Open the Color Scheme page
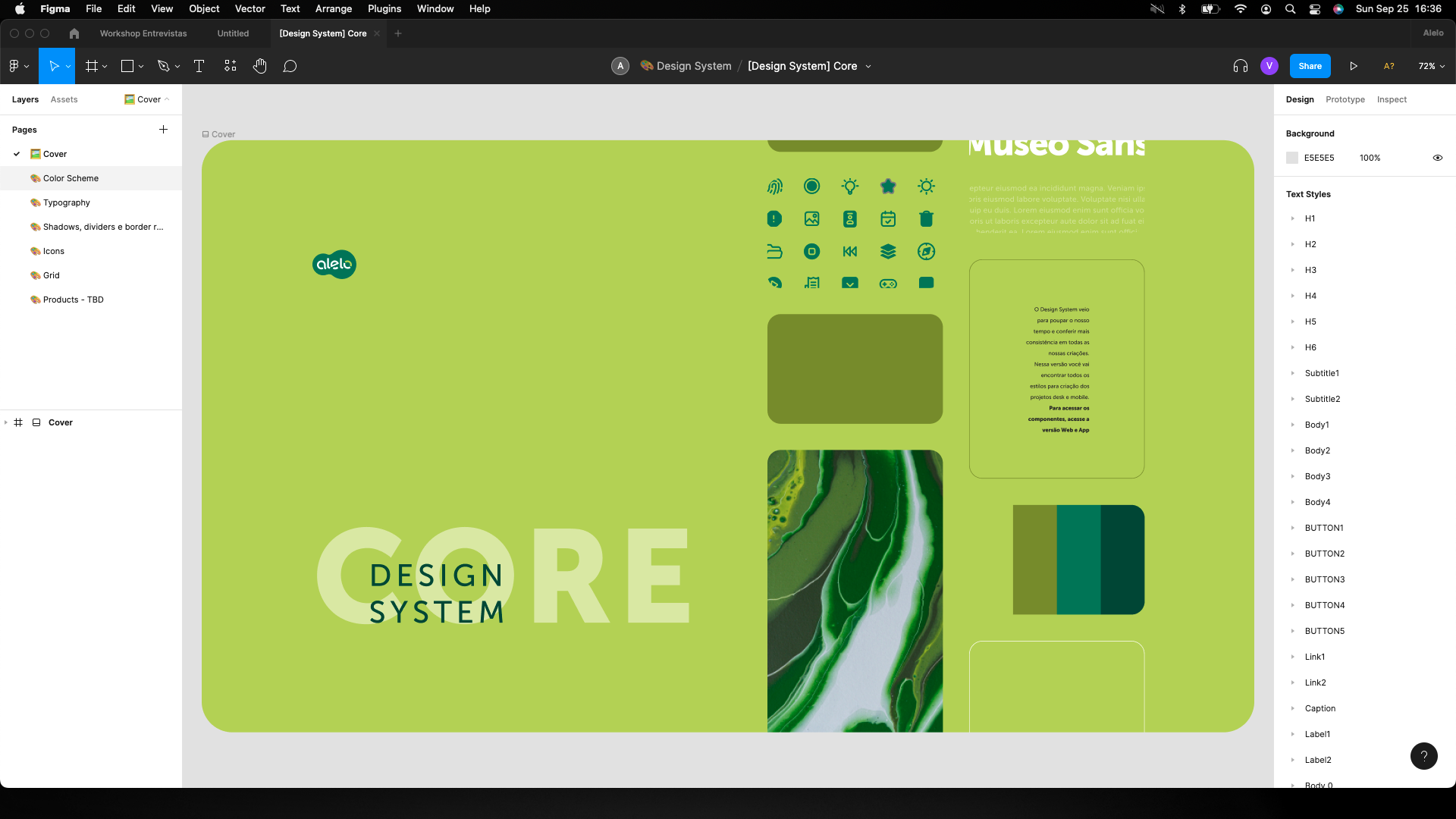The image size is (1456, 819). click(71, 178)
